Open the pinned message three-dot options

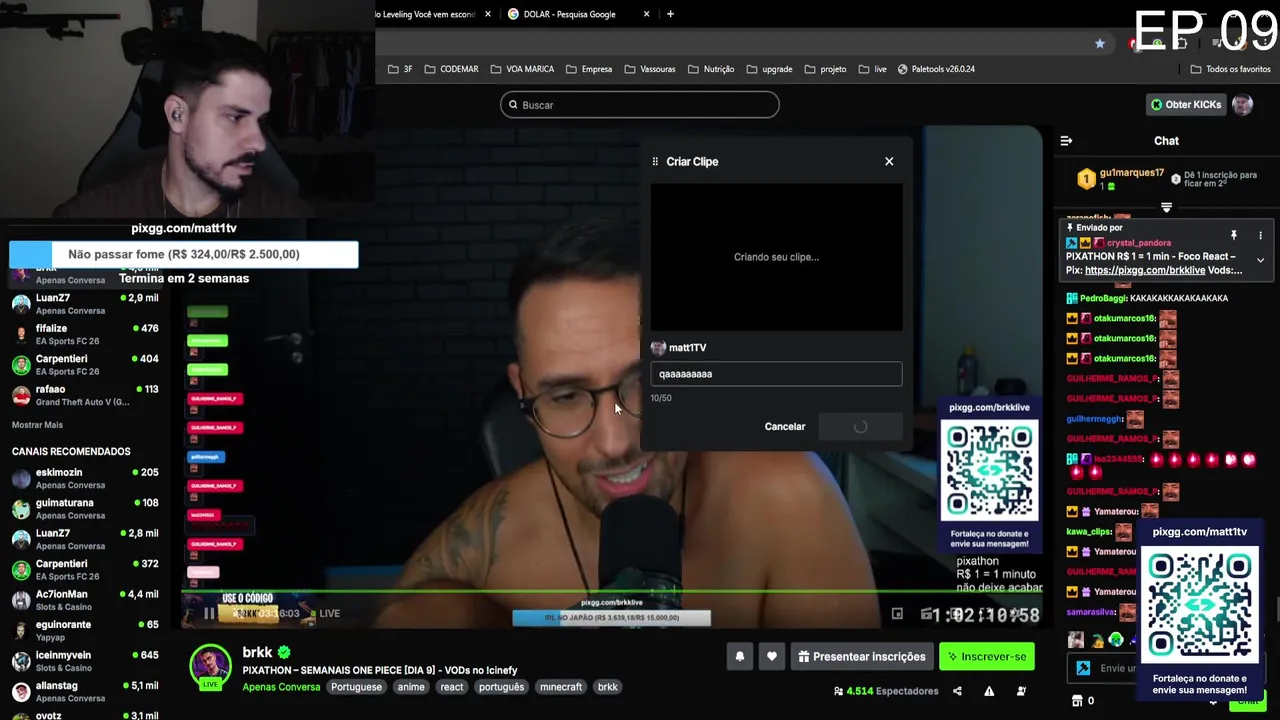coord(1260,235)
